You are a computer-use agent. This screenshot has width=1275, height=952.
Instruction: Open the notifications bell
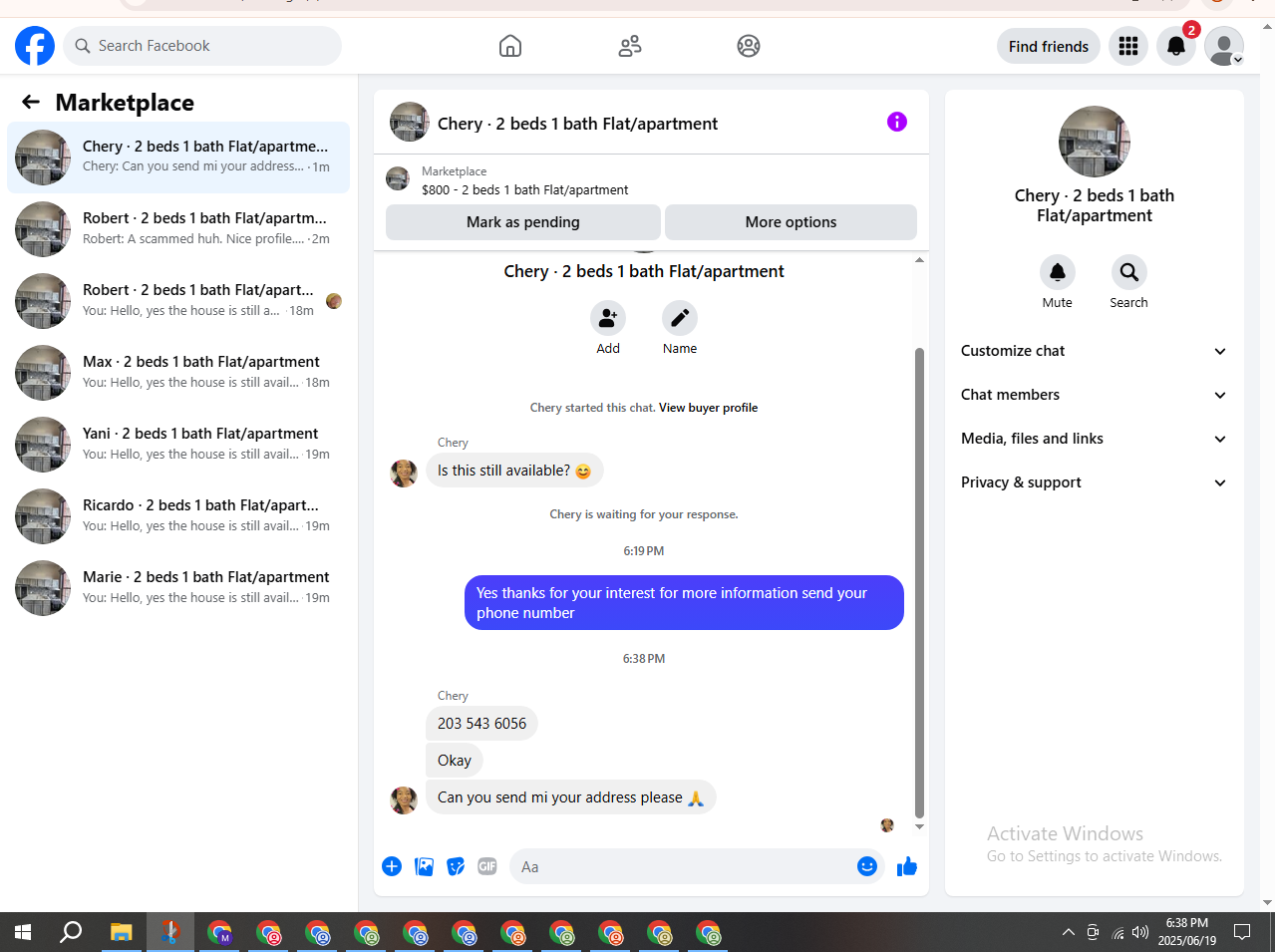tap(1176, 46)
